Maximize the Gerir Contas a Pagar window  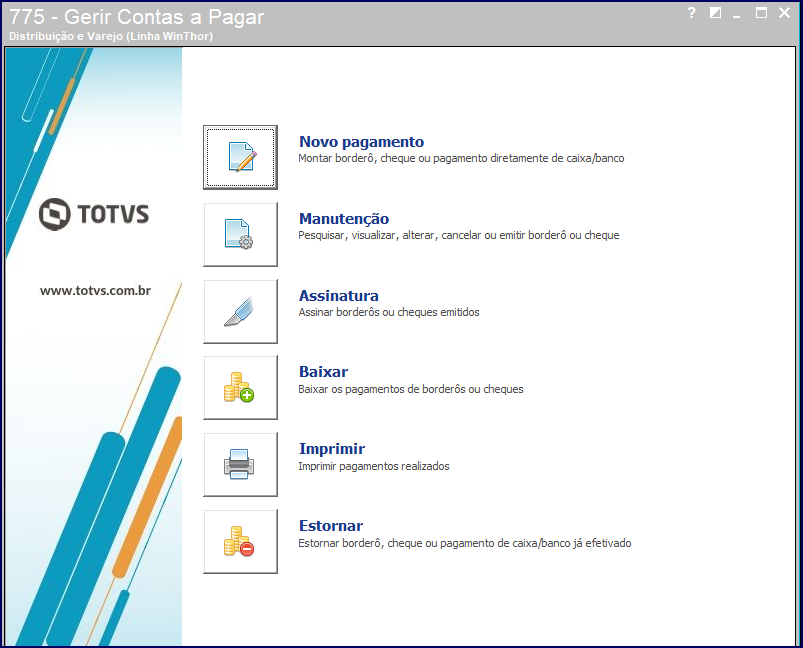761,13
